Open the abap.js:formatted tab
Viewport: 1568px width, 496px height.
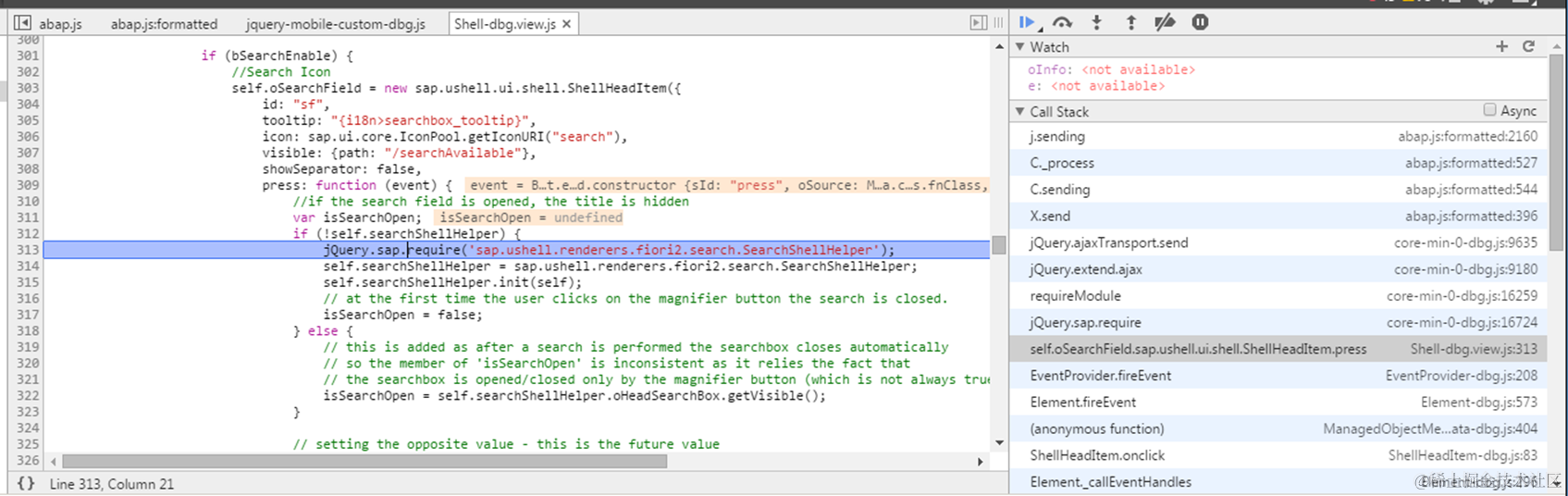[164, 24]
